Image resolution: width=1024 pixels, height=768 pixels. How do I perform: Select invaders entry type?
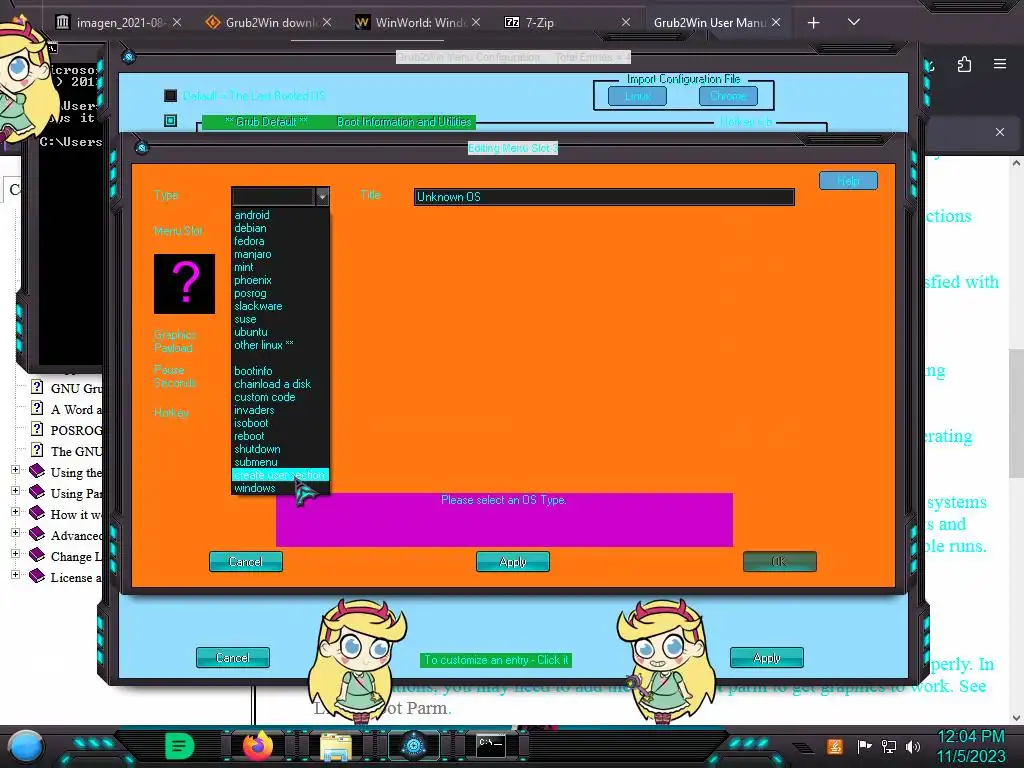point(254,410)
